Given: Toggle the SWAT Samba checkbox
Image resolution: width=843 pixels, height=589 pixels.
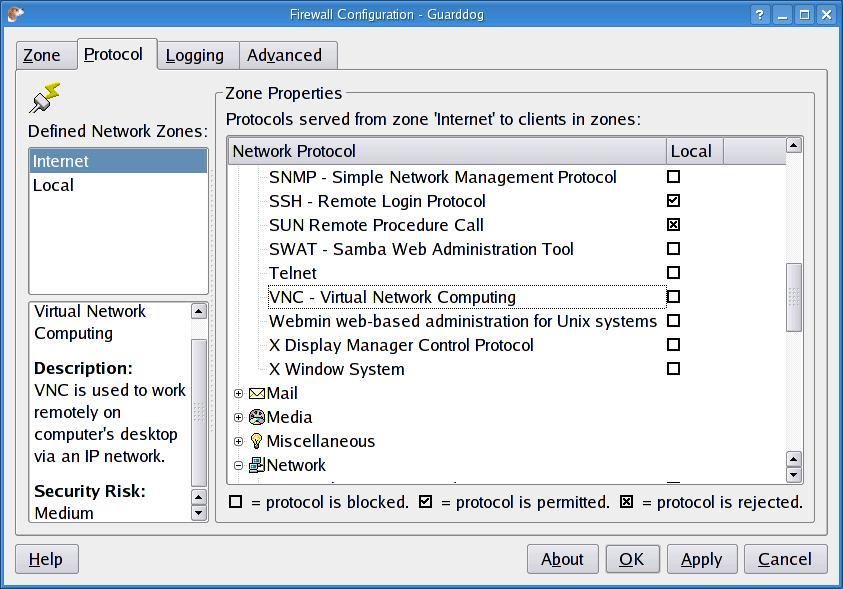Looking at the screenshot, I should pyautogui.click(x=673, y=248).
